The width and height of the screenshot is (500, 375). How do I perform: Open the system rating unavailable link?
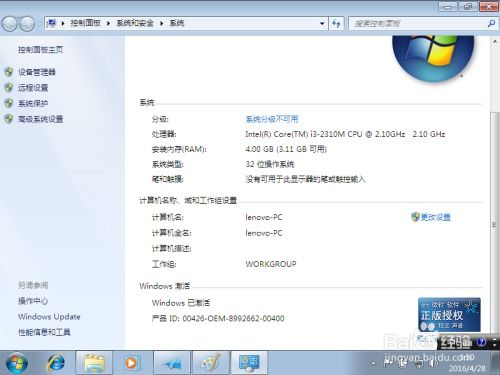[272, 119]
